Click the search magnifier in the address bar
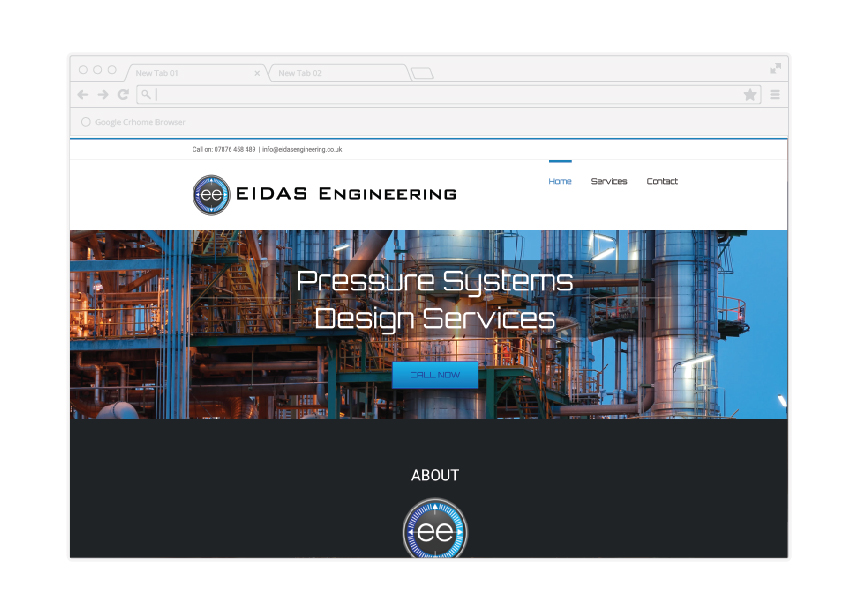 147,94
